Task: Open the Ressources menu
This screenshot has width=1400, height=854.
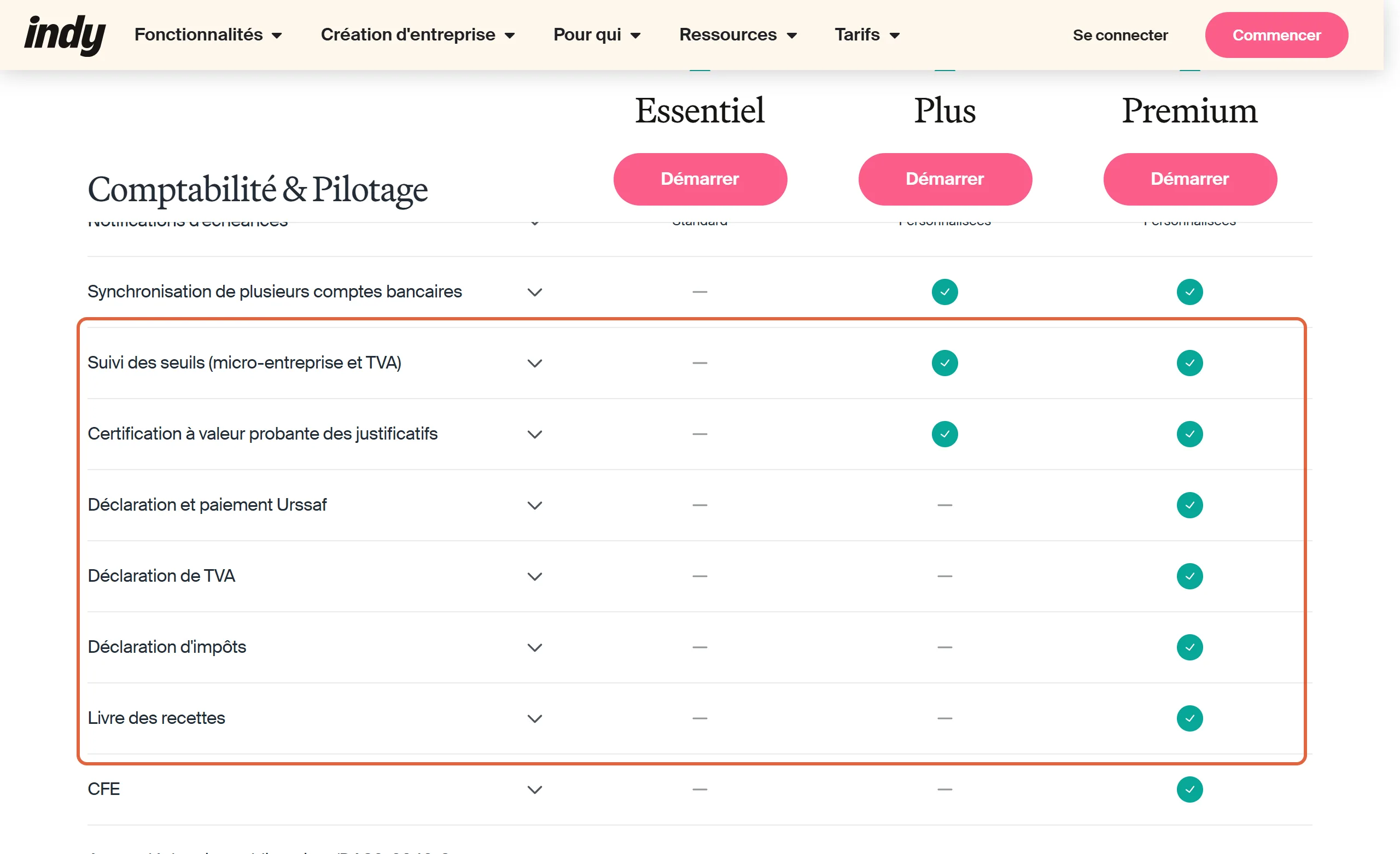Action: (738, 34)
